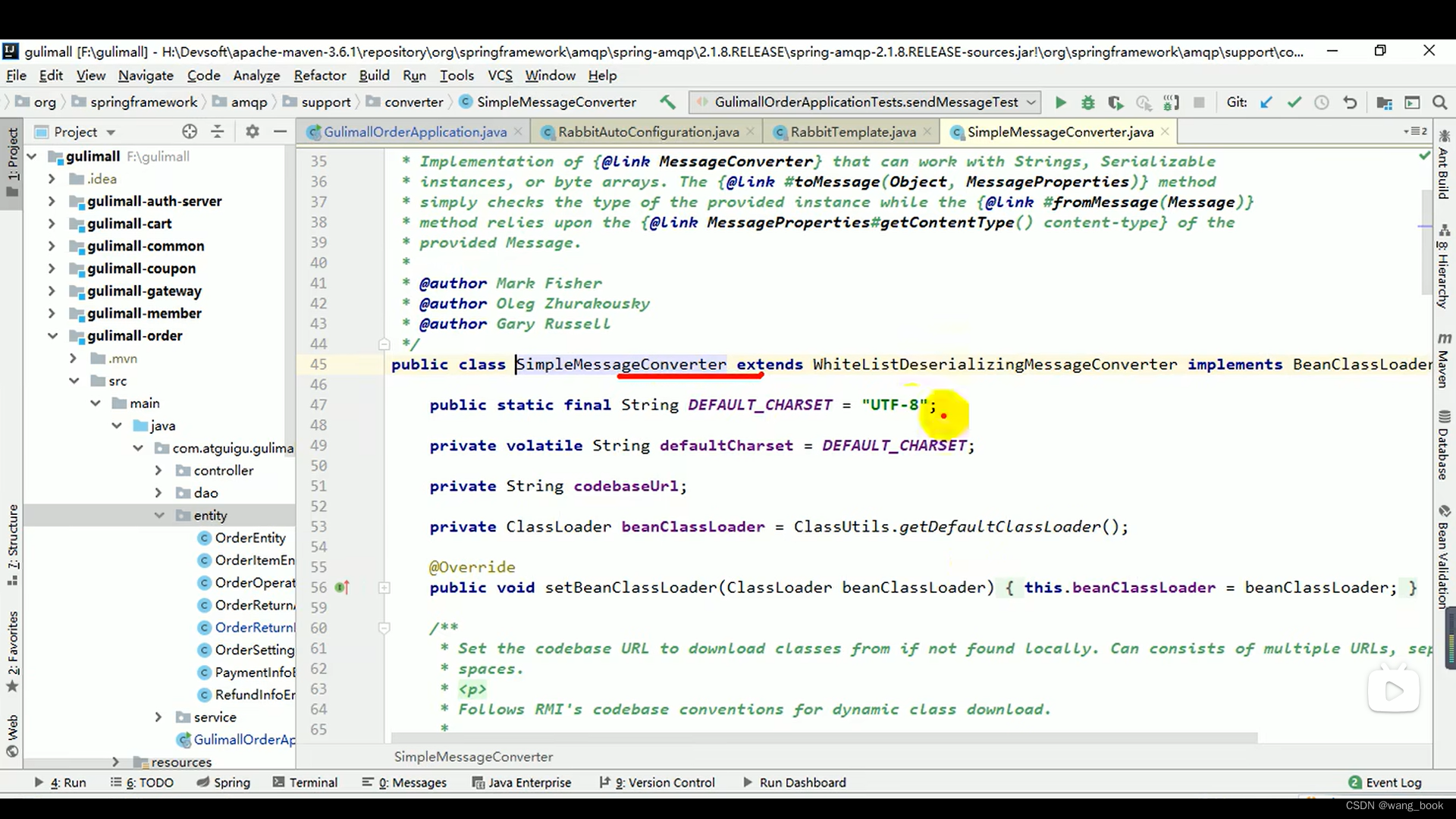Image resolution: width=1456 pixels, height=819 pixels.
Task: Revert changes with the undo icon
Action: point(1350,102)
